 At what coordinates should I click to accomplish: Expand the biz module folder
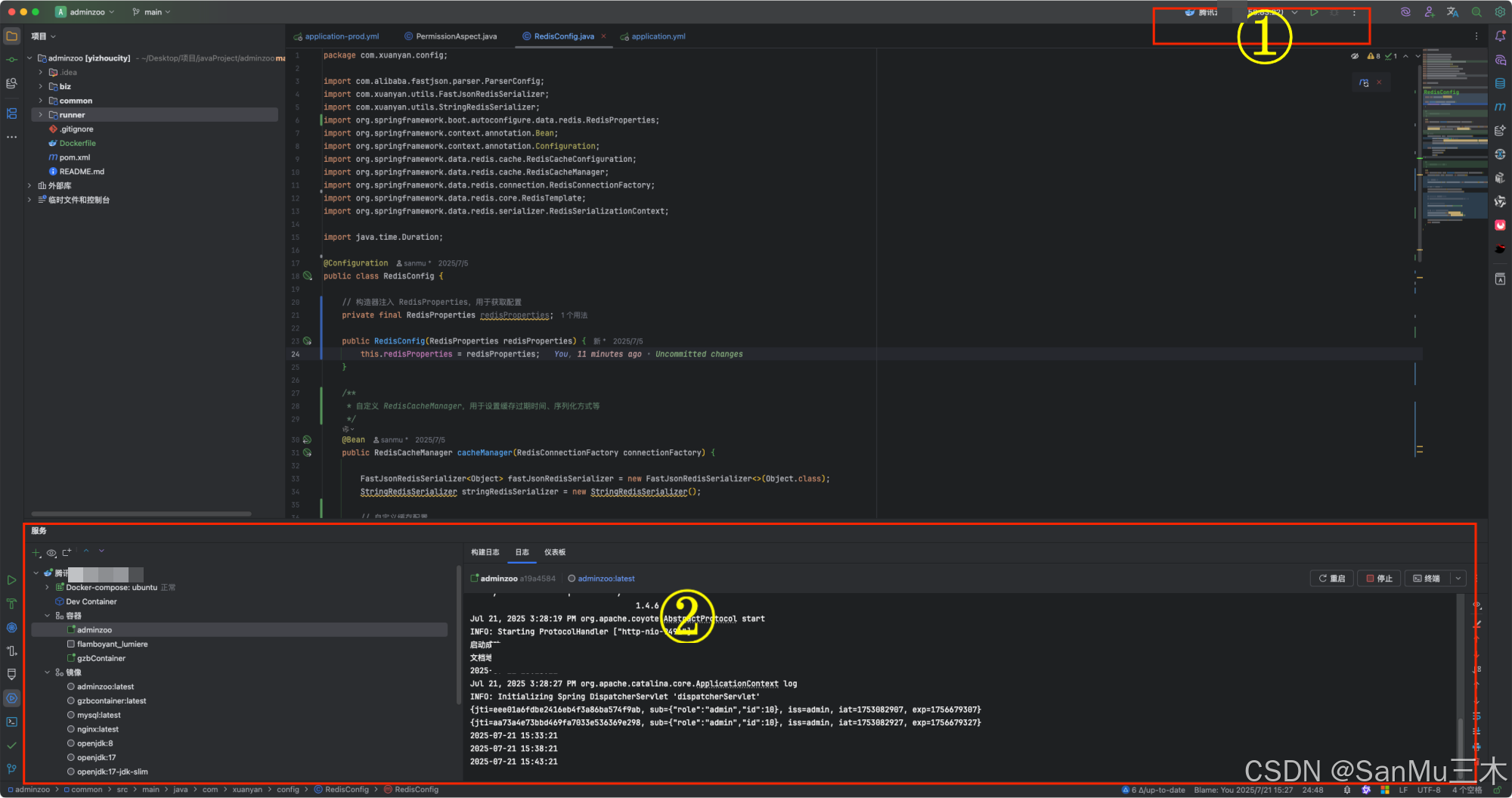41,86
